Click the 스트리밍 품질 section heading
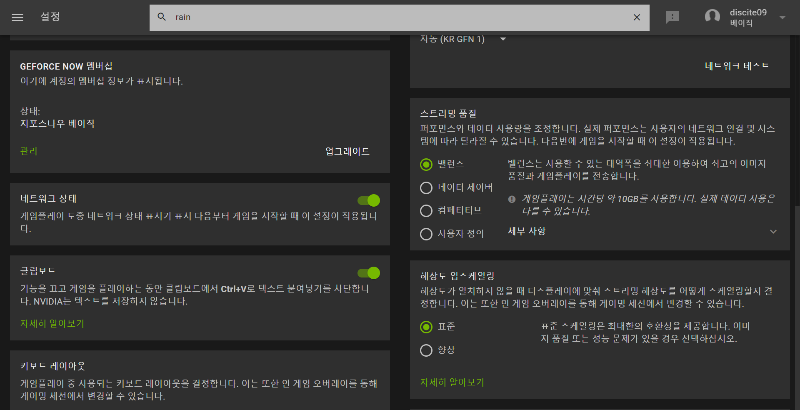This screenshot has height=410, width=800. pos(448,113)
